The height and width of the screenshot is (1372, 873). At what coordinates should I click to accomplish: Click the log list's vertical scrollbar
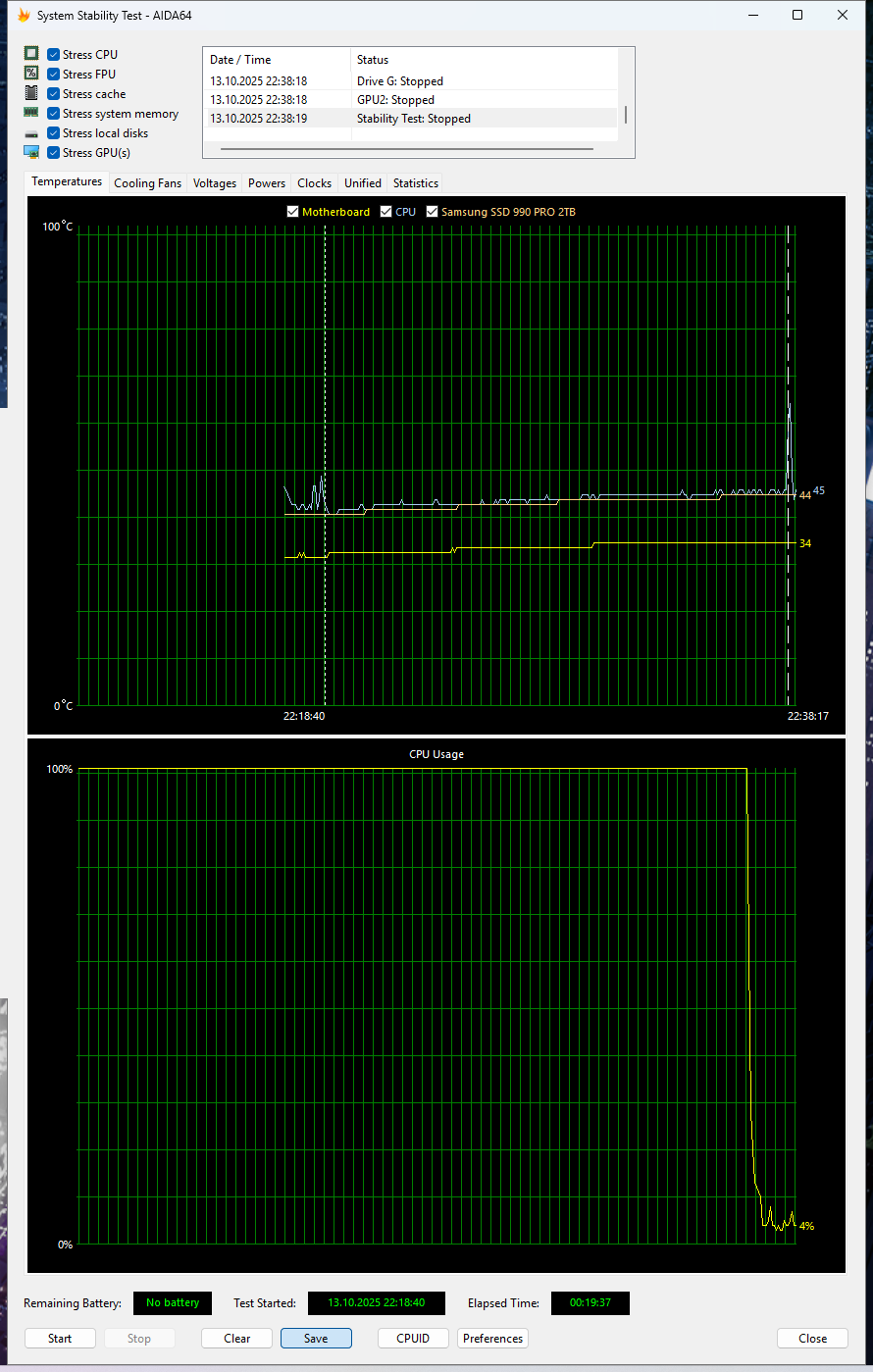coord(624,114)
